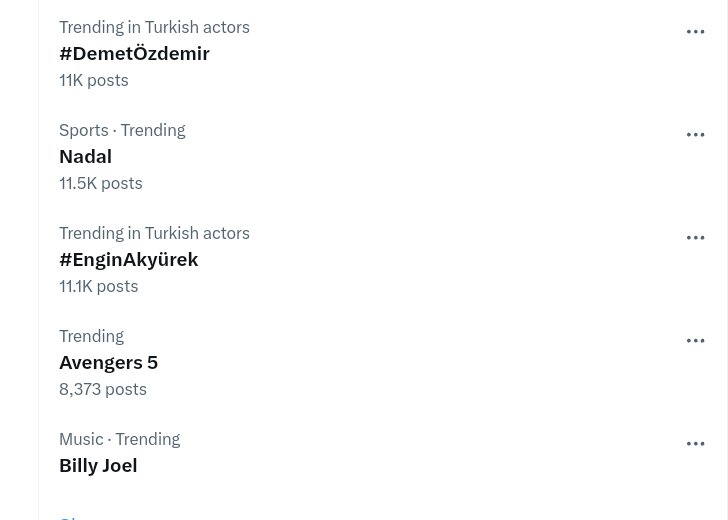Click three-dot menu beside Billy Joel
This screenshot has width=728, height=520.
pyautogui.click(x=695, y=444)
